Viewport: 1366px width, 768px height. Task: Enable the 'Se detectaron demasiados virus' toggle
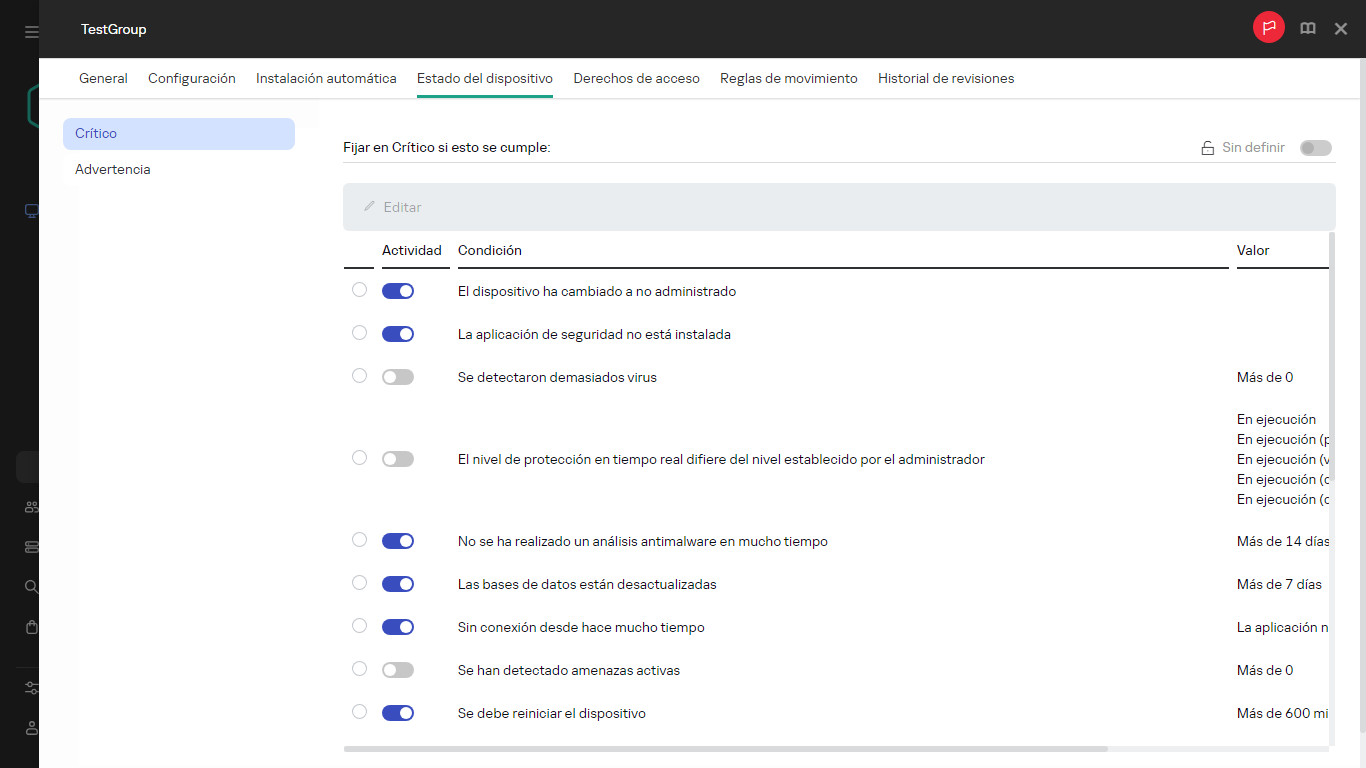pyautogui.click(x=397, y=376)
